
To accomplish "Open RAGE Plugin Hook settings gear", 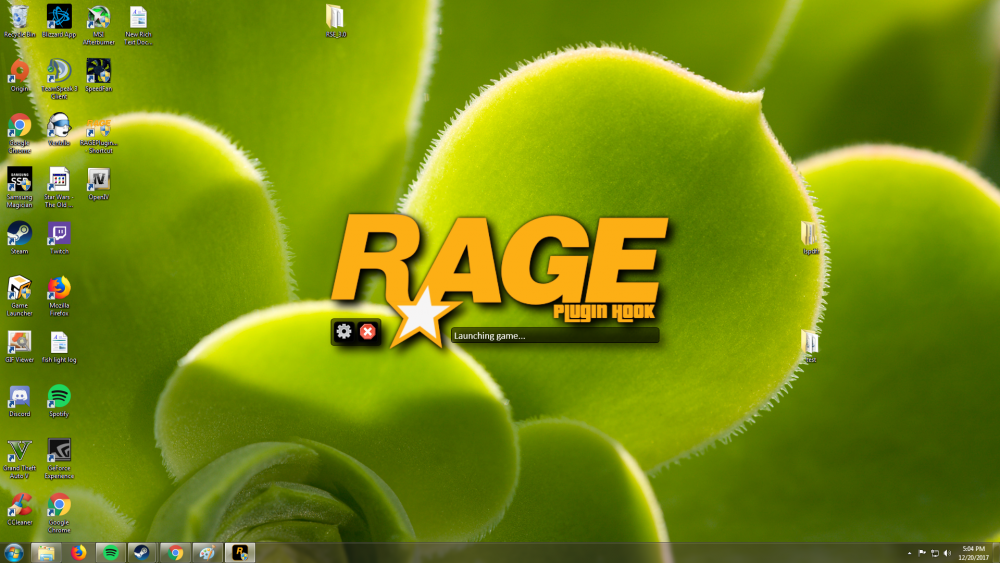I will pos(344,332).
